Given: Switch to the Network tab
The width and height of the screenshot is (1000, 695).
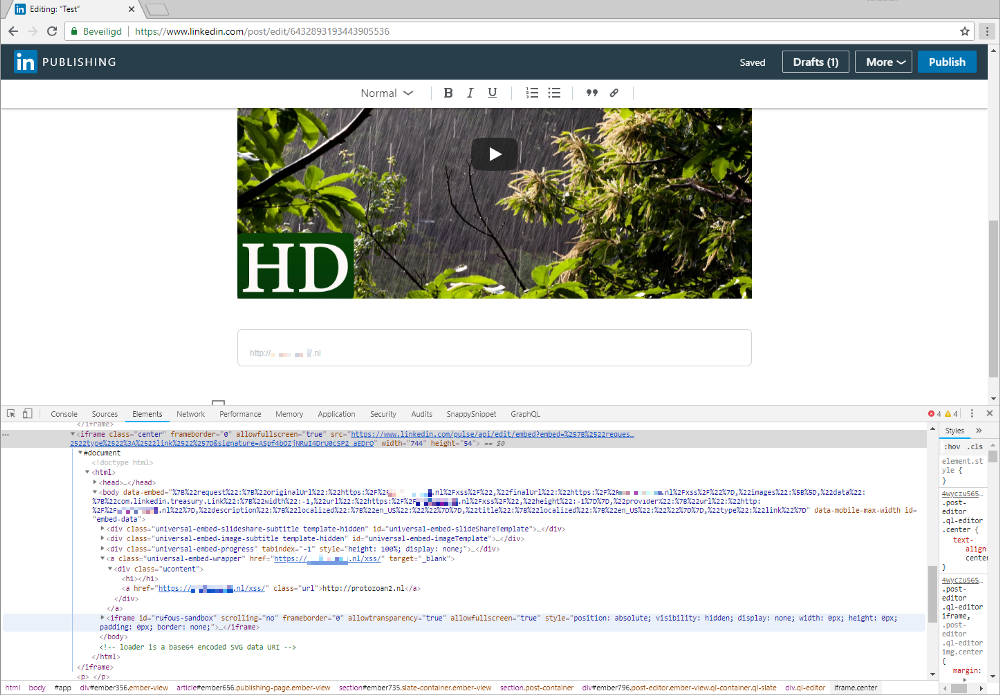Looking at the screenshot, I should point(191,414).
